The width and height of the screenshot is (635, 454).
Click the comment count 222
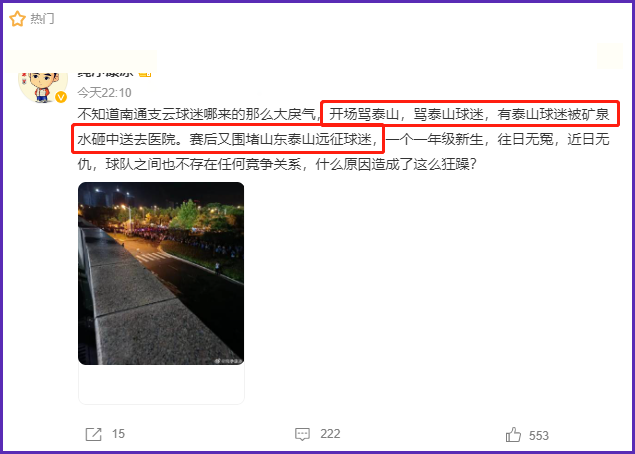pyautogui.click(x=330, y=434)
